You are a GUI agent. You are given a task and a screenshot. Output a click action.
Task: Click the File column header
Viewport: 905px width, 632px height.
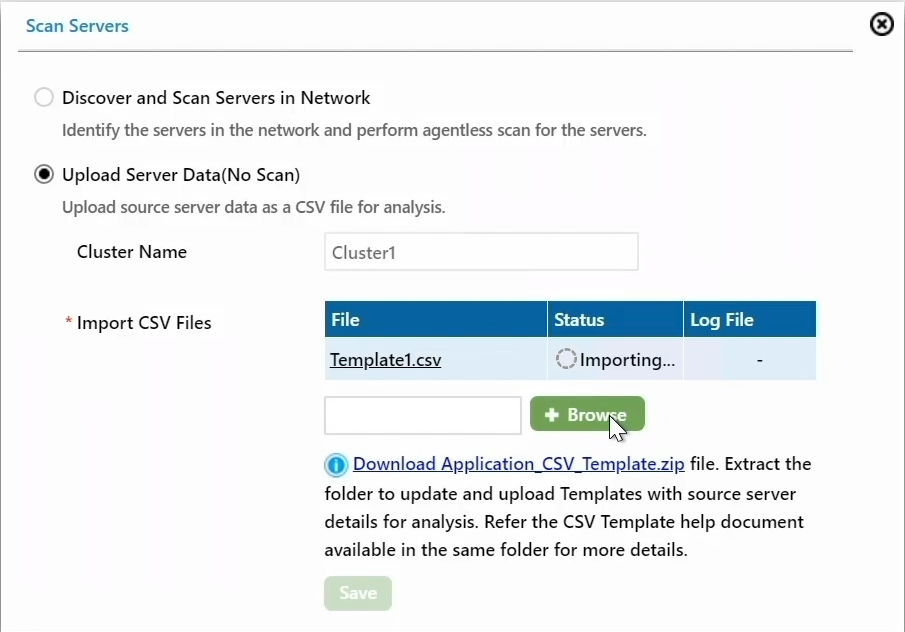pyautogui.click(x=436, y=319)
